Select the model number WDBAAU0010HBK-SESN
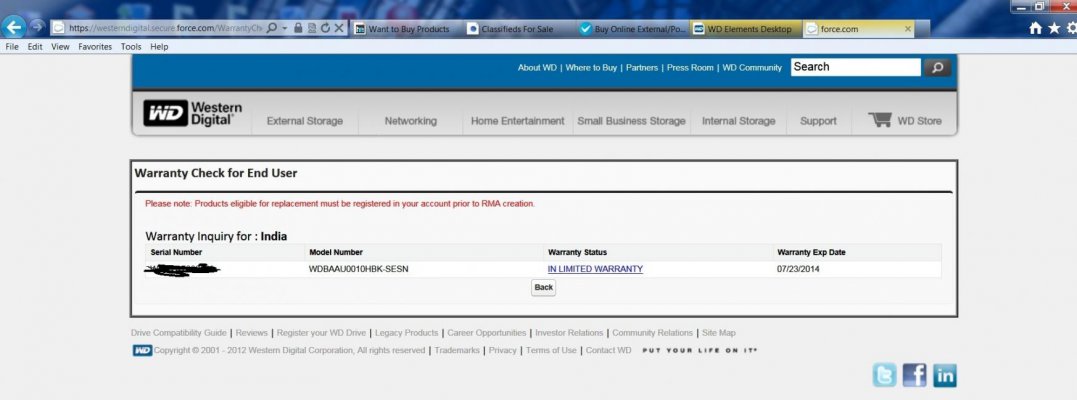1077x400 pixels. [359, 269]
